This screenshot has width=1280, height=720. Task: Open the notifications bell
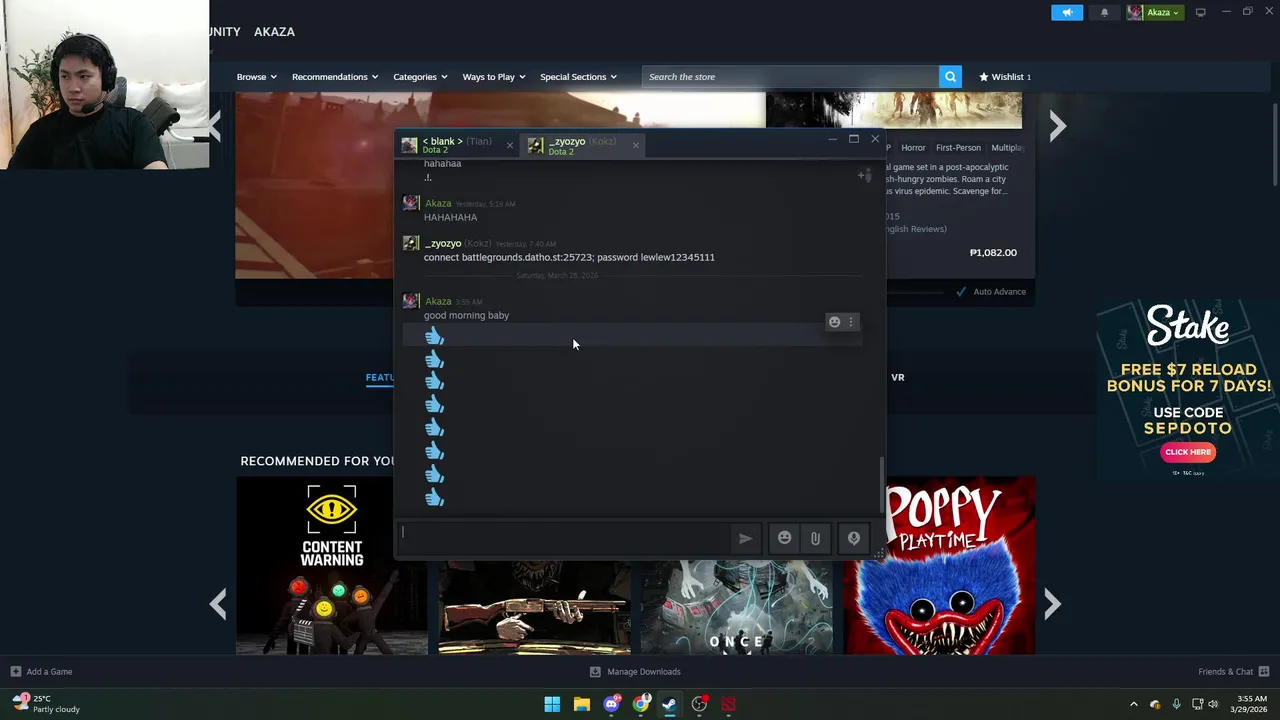pyautogui.click(x=1104, y=12)
